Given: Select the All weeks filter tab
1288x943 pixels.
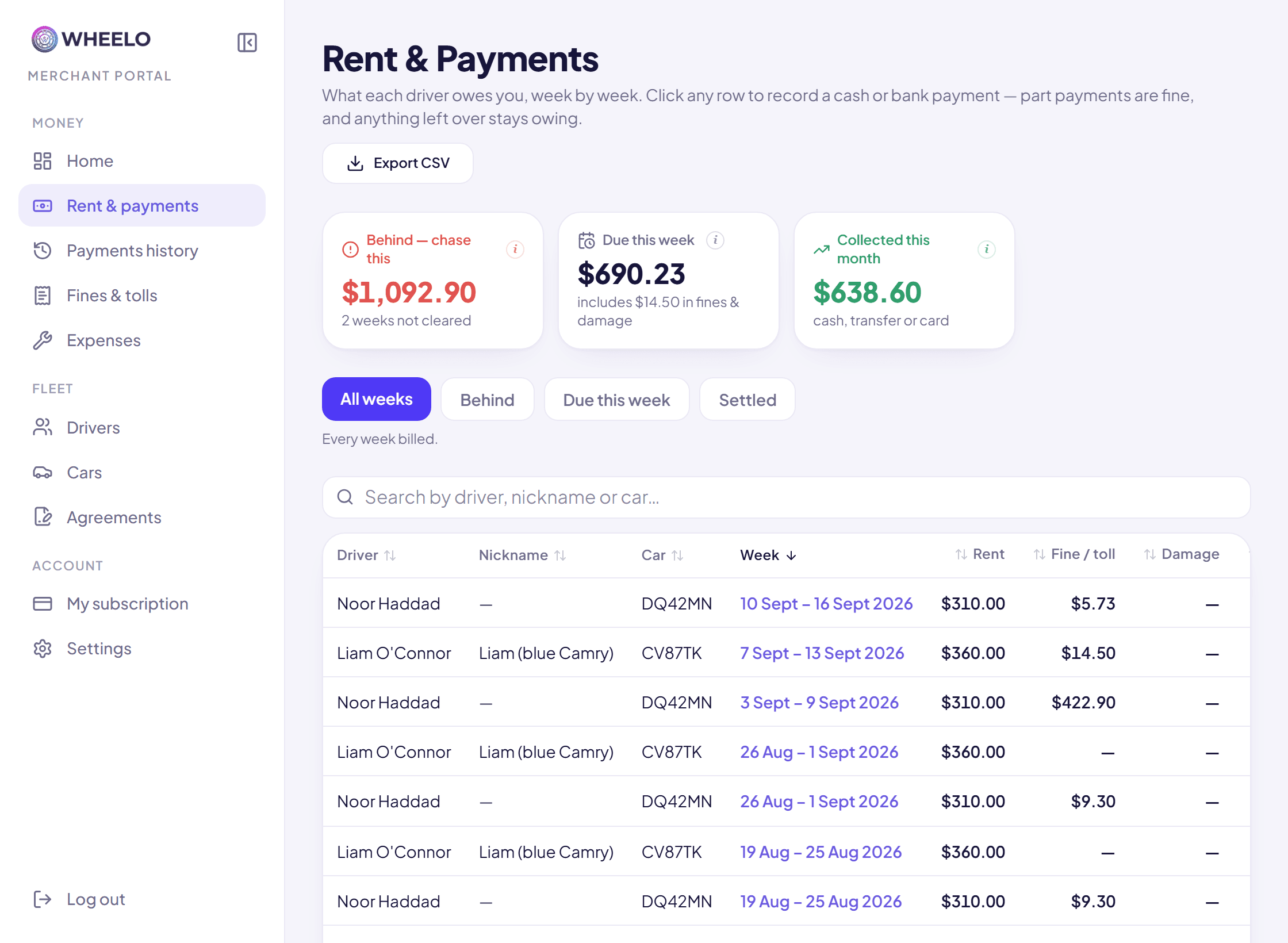Looking at the screenshot, I should [x=377, y=399].
